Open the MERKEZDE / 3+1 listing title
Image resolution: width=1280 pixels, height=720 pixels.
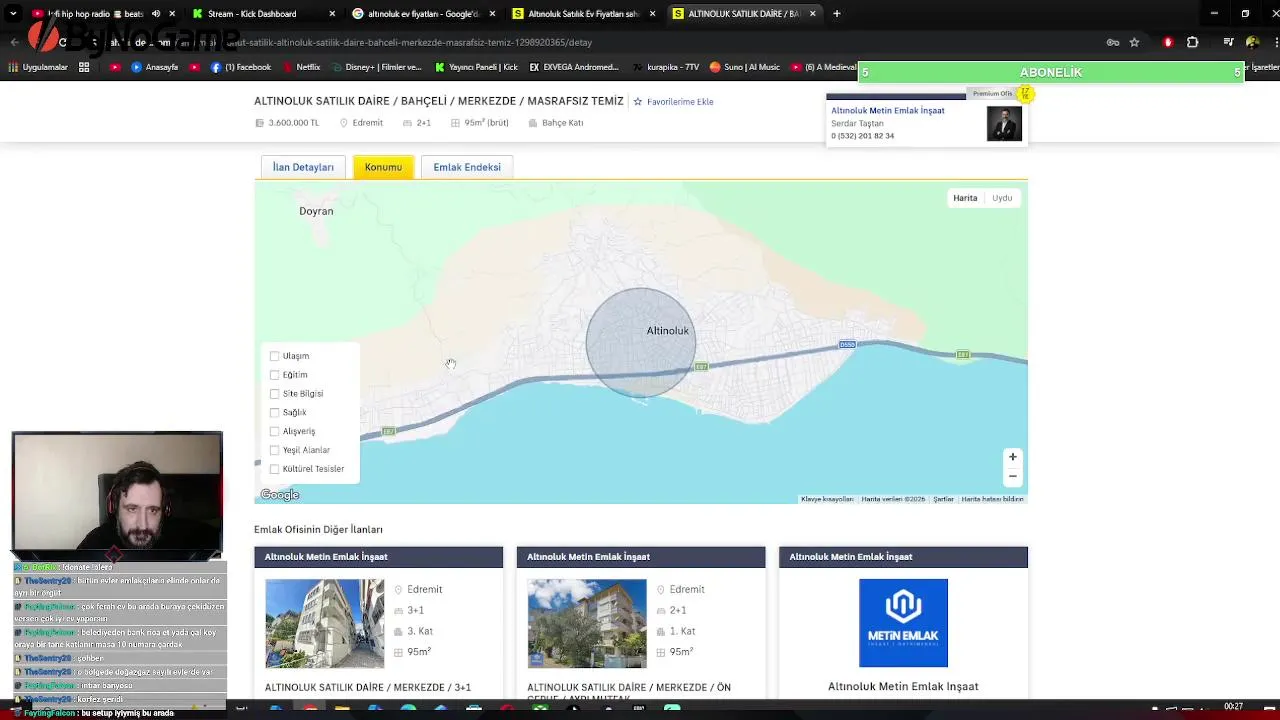pyautogui.click(x=368, y=688)
